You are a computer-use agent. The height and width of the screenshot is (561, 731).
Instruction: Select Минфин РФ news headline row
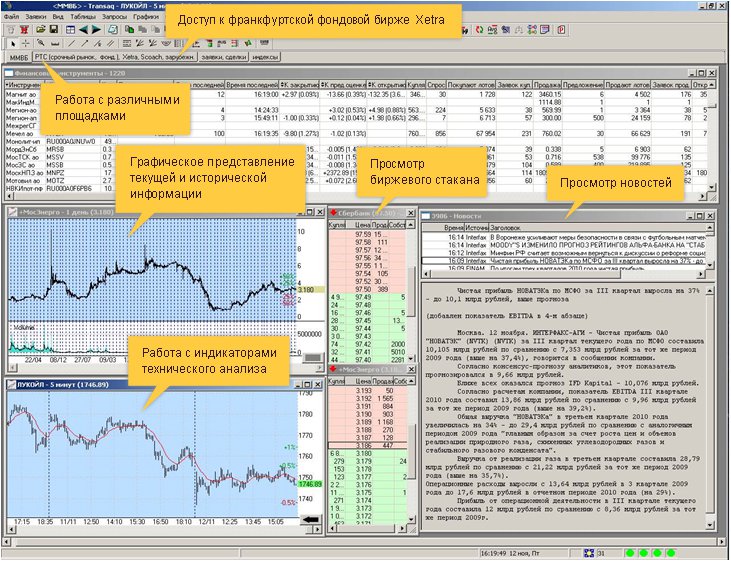pyautogui.click(x=564, y=253)
